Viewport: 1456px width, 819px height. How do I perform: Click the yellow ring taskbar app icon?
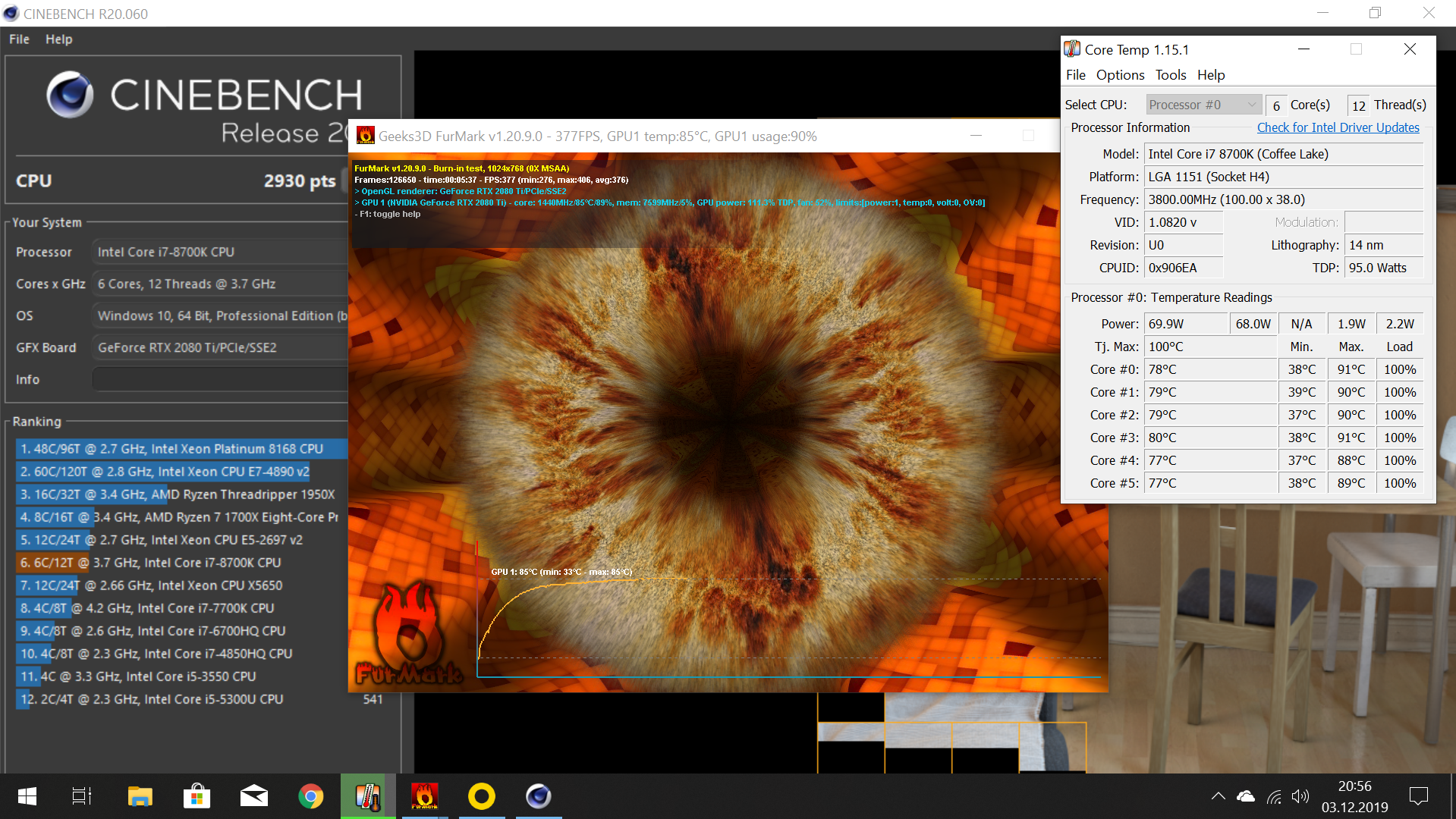tap(482, 796)
